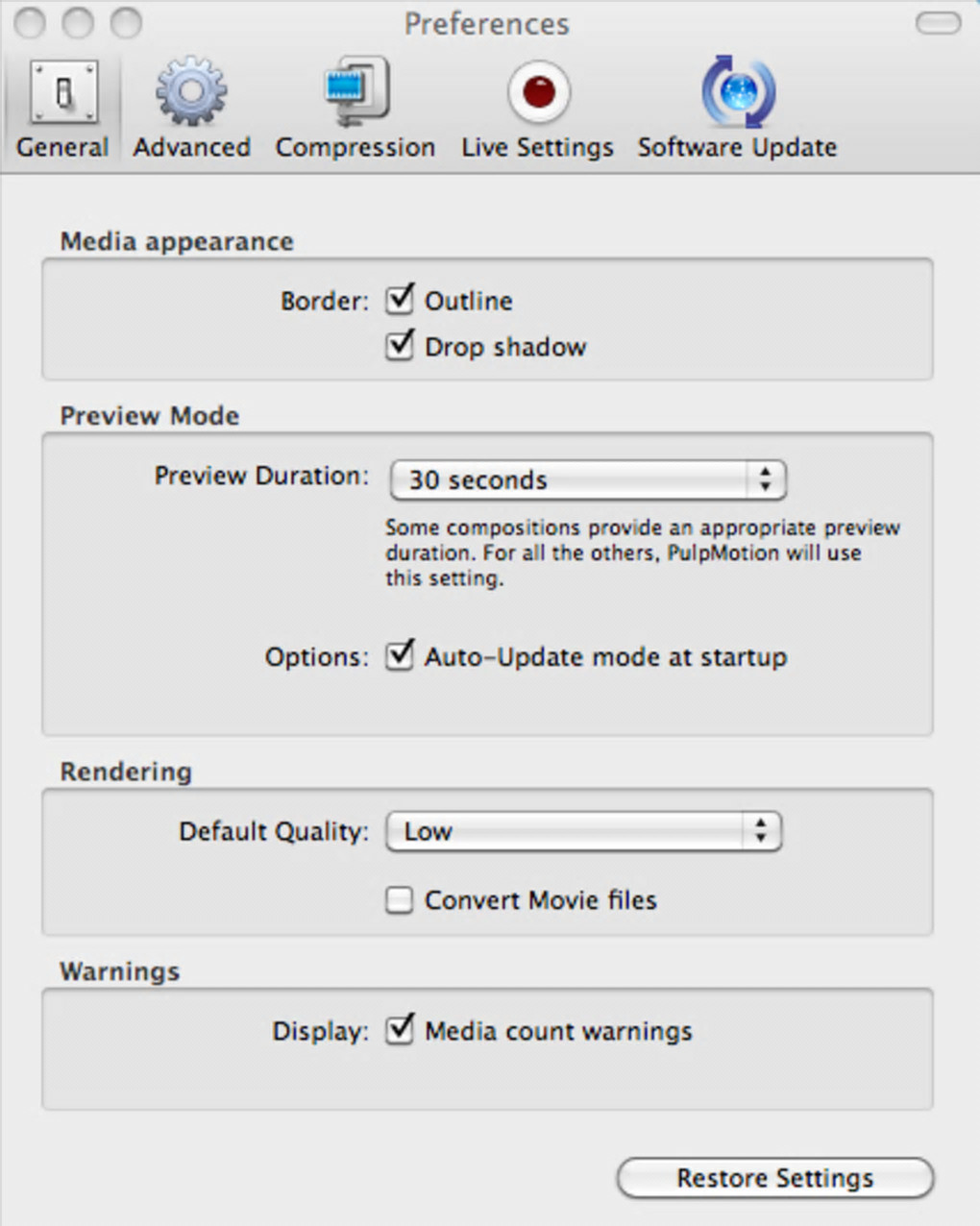This screenshot has width=980, height=1226.
Task: Click the toolbar toggle pill button
Action: point(938,23)
